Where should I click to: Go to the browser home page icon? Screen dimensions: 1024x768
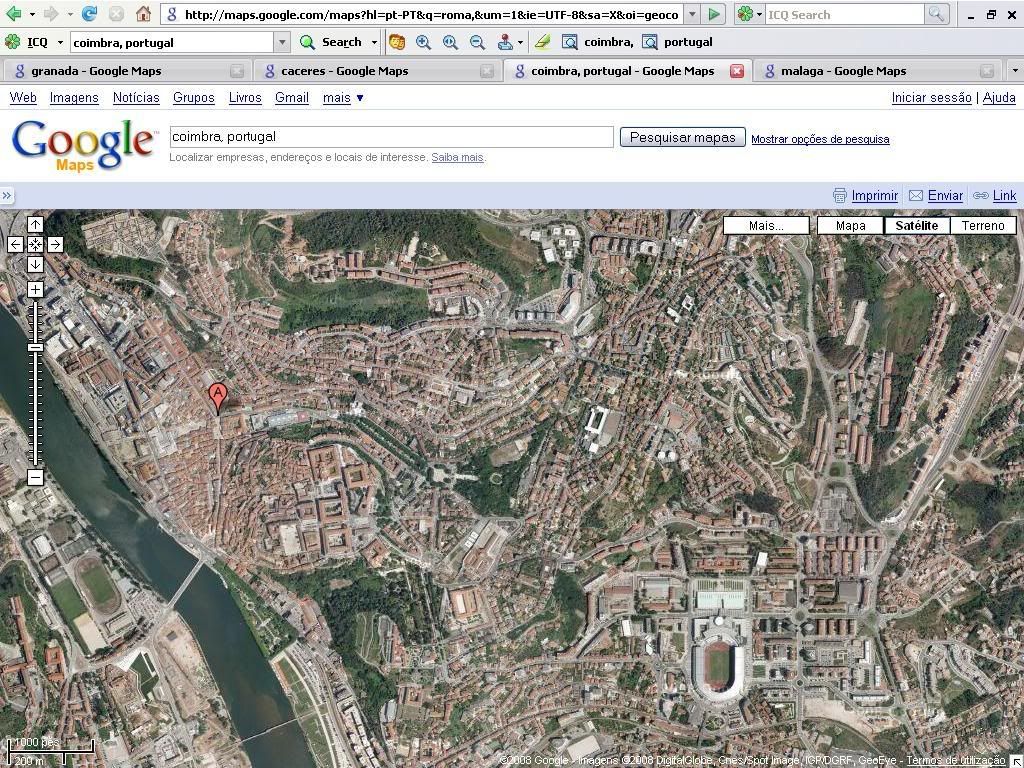point(143,14)
